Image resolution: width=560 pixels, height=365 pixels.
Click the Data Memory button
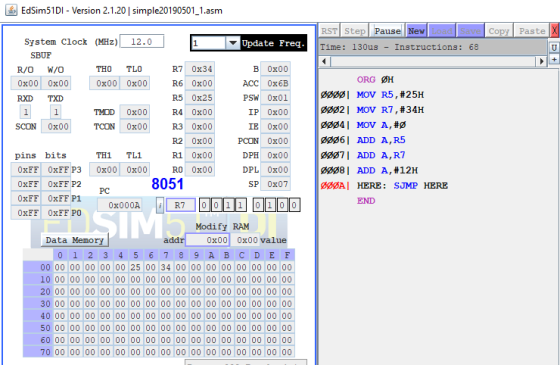75,240
